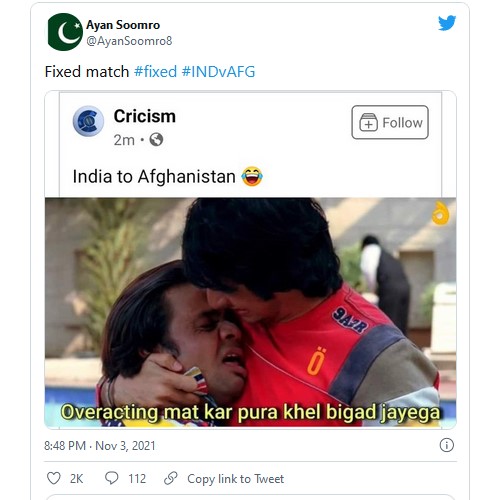Viewport: 500px width, 500px height.
Task: Click the chain link icon
Action: tap(171, 478)
